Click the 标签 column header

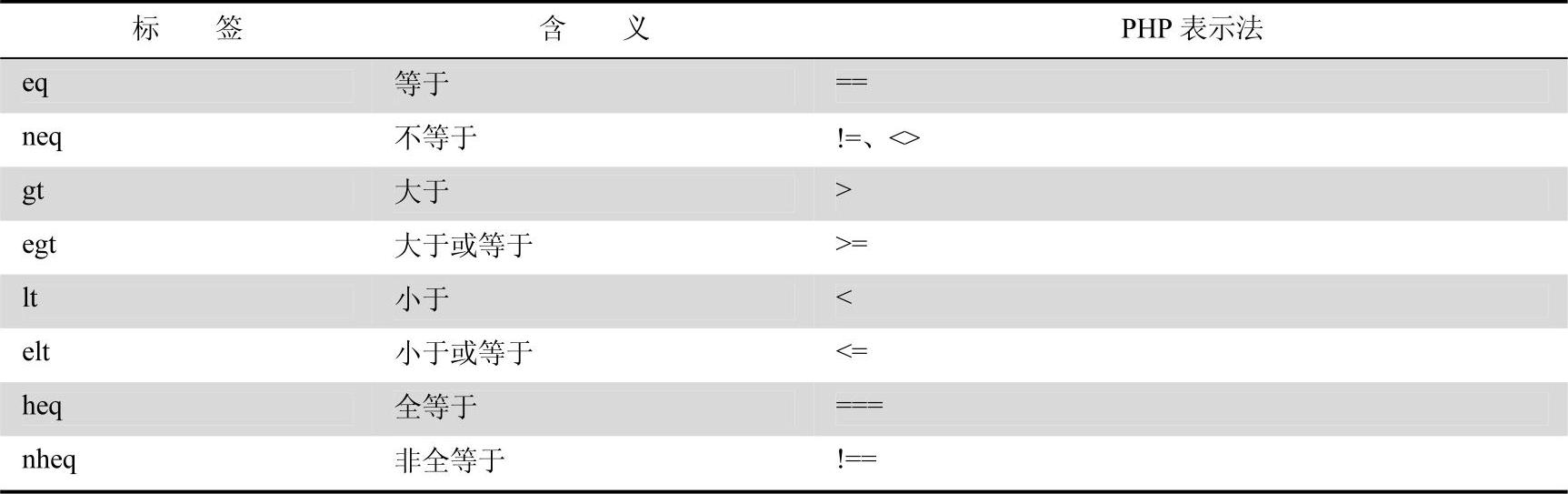click(x=187, y=29)
